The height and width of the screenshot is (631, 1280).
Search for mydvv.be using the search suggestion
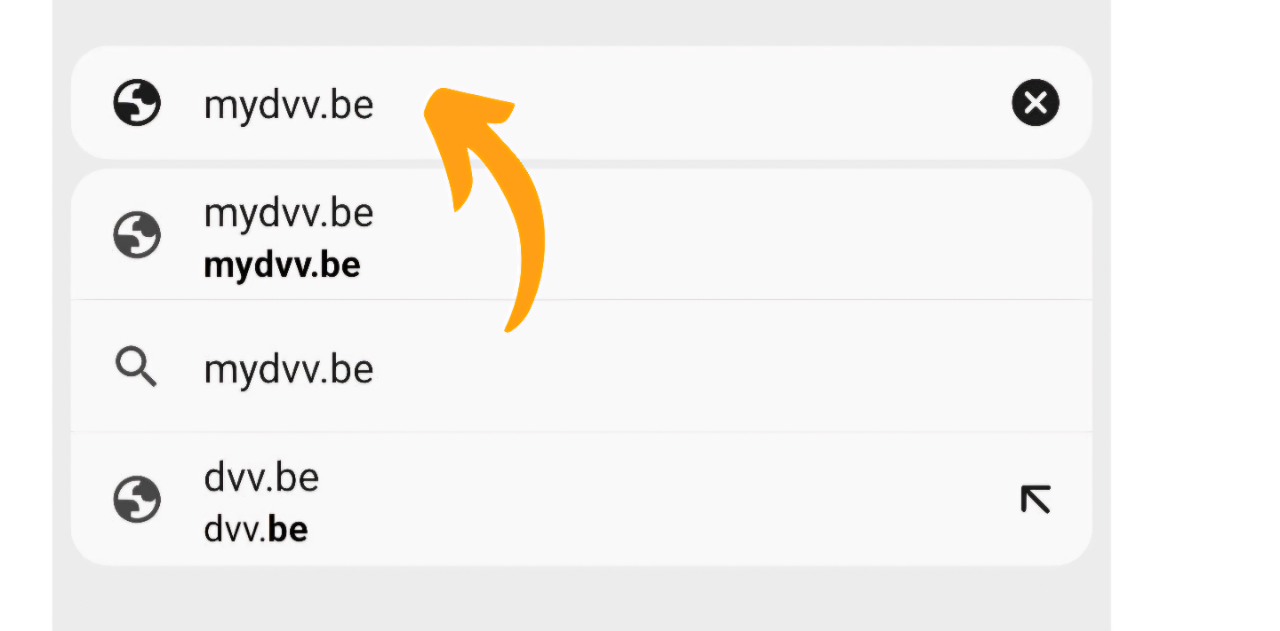288,370
